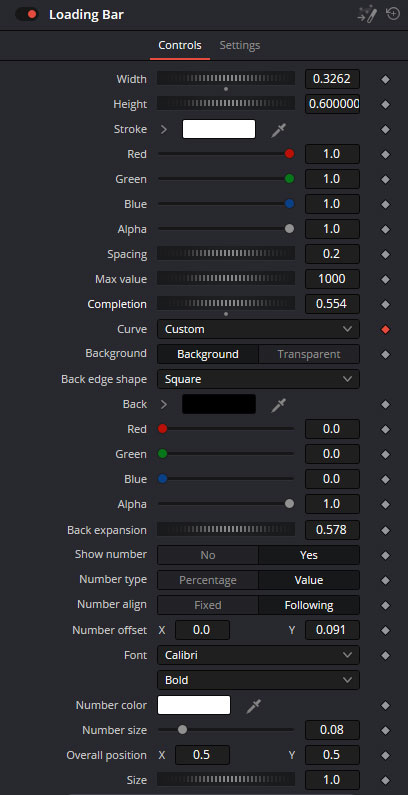Pick Back color with the eyedropper
The width and height of the screenshot is (408, 795).
pos(278,404)
